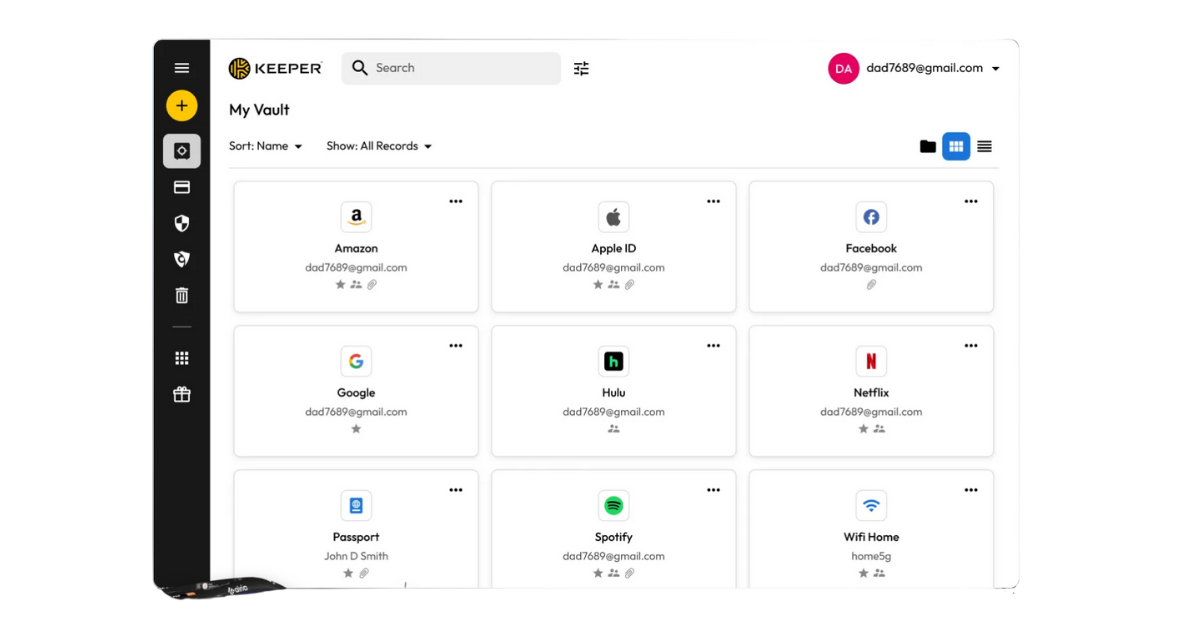
Task: Open the three-dot menu on the Apple ID card
Action: (713, 201)
